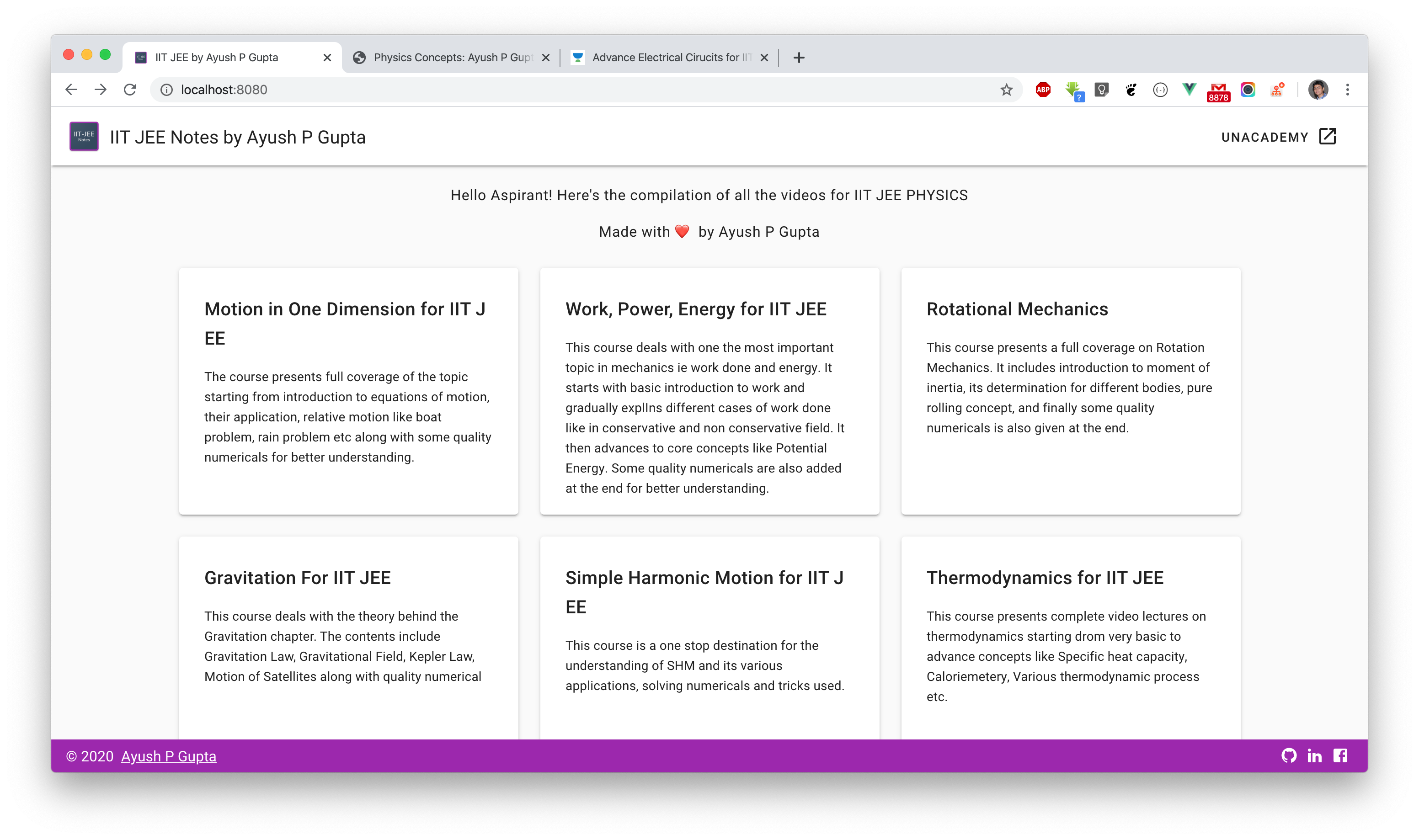Click the Gmail checker extension icon
Image resolution: width=1419 pixels, height=840 pixels.
click(1218, 90)
